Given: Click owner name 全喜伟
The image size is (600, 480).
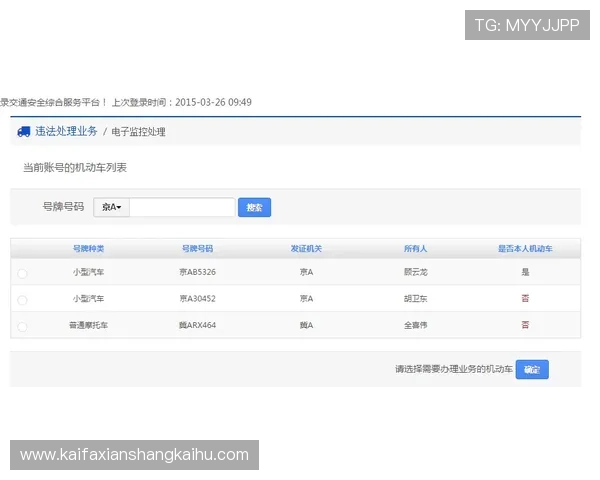Looking at the screenshot, I should click(416, 325).
